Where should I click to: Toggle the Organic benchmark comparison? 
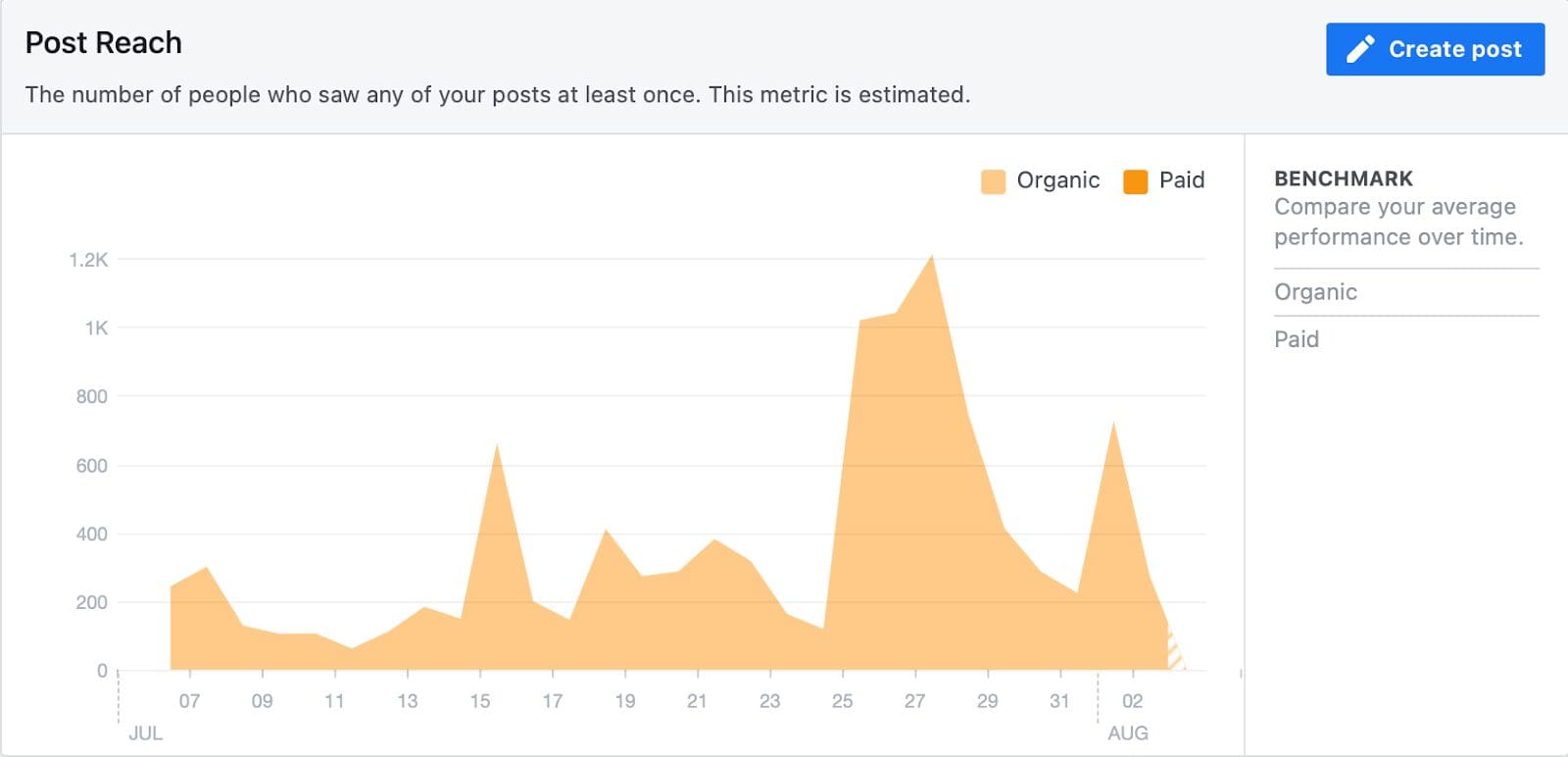click(x=1315, y=291)
